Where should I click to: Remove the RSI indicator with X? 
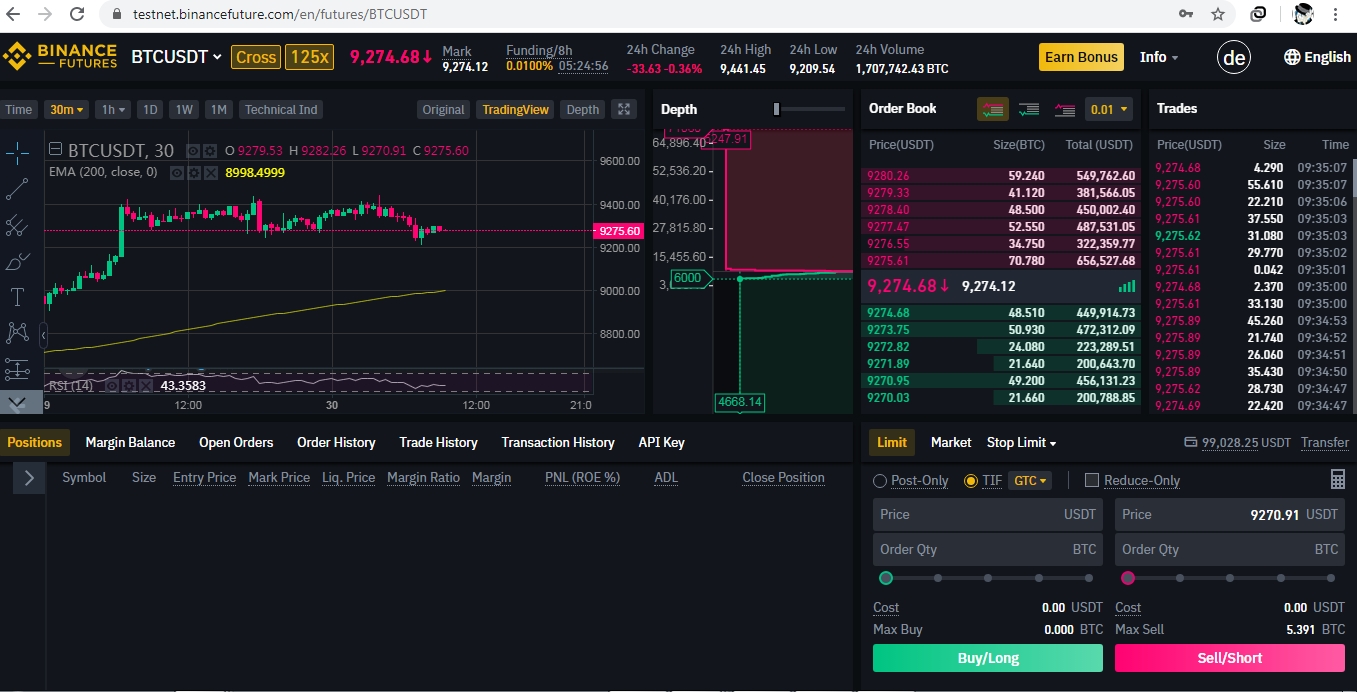click(x=146, y=386)
